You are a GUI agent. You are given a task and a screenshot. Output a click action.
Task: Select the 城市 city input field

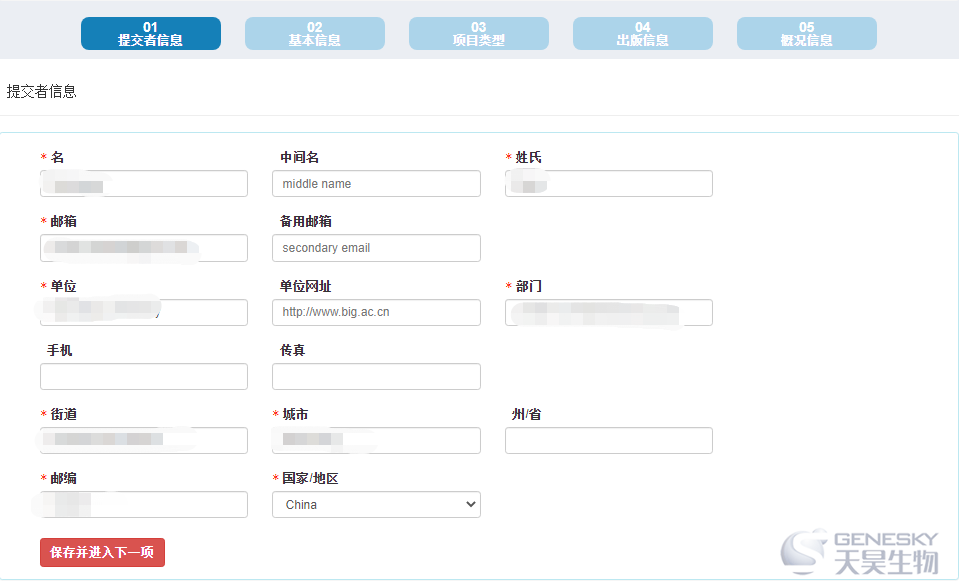(x=376, y=441)
